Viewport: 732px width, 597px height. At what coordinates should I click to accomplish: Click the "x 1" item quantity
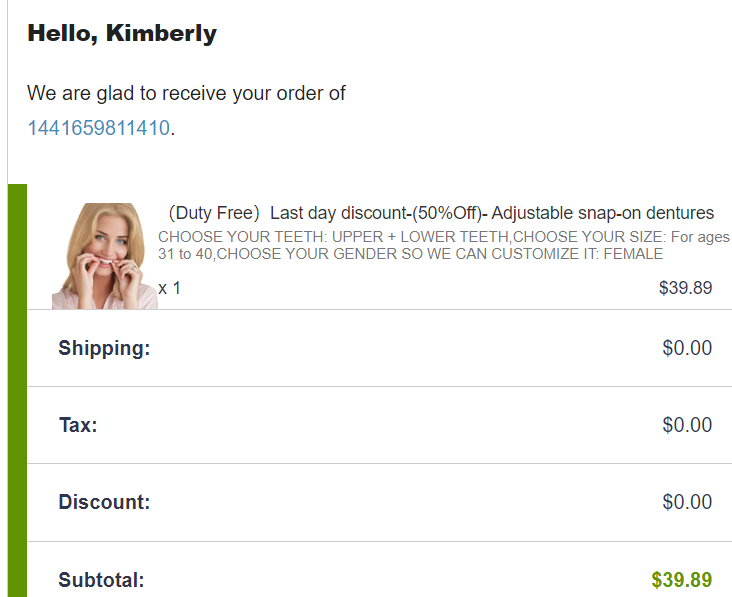coord(170,288)
